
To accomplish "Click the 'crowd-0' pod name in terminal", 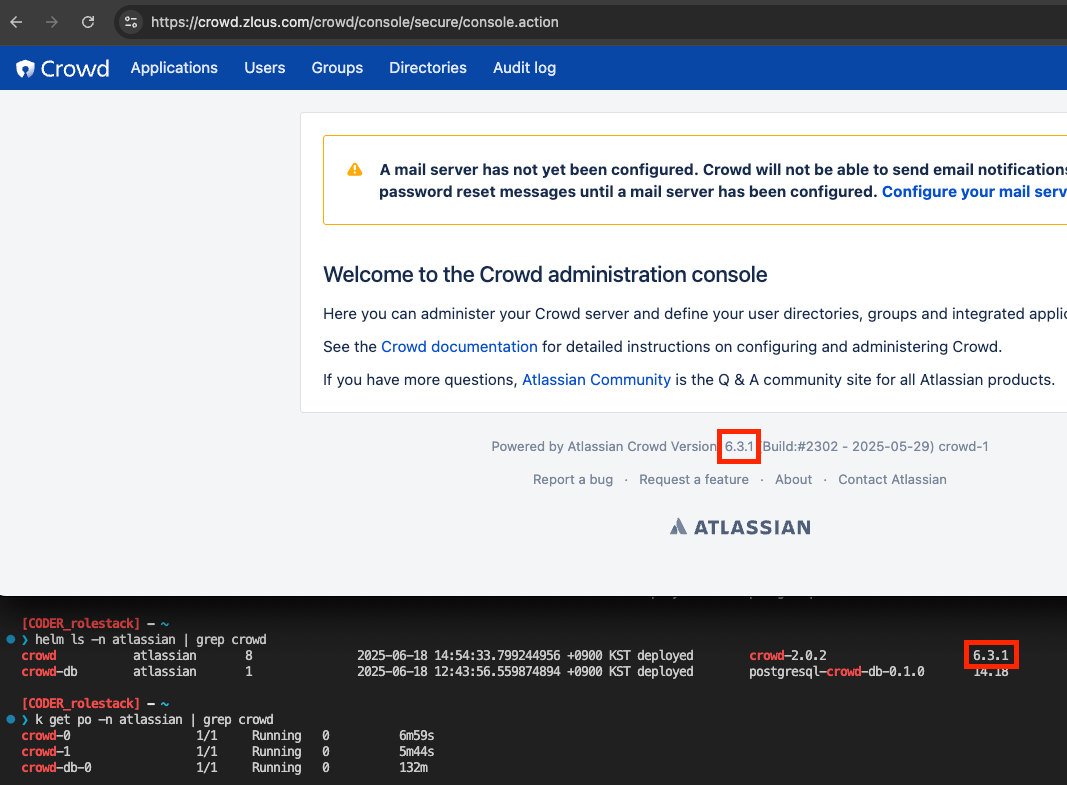I will click(x=46, y=735).
